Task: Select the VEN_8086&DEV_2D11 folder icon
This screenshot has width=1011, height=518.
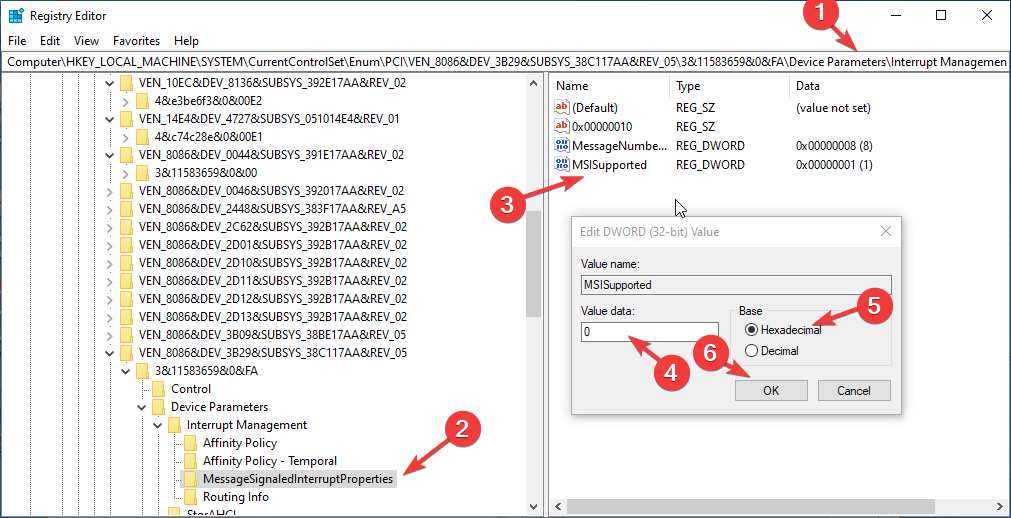Action: 126,281
